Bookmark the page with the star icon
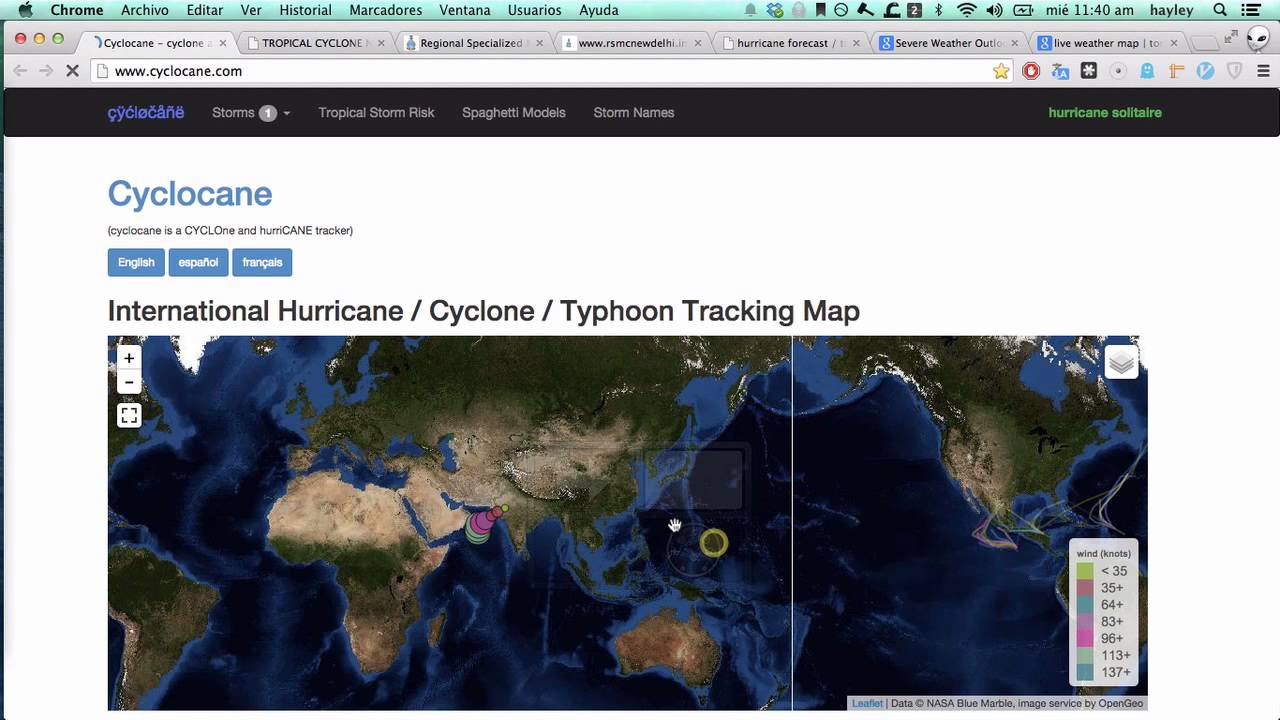This screenshot has width=1280, height=720. 1001,71
